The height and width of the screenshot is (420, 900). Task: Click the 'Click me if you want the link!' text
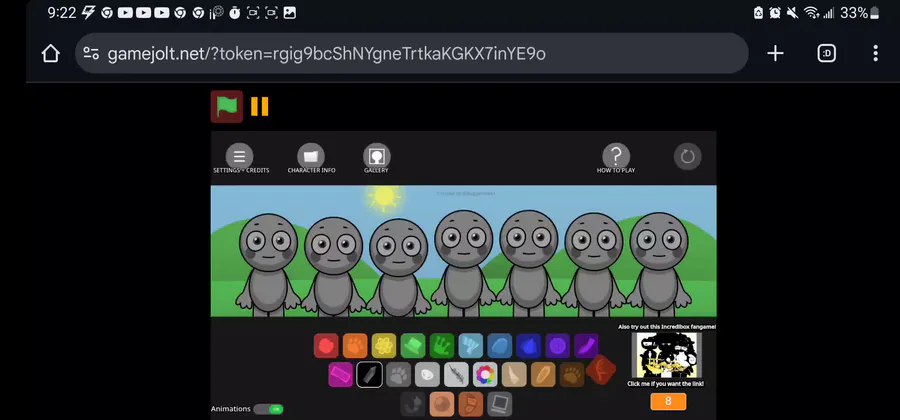[x=666, y=383]
